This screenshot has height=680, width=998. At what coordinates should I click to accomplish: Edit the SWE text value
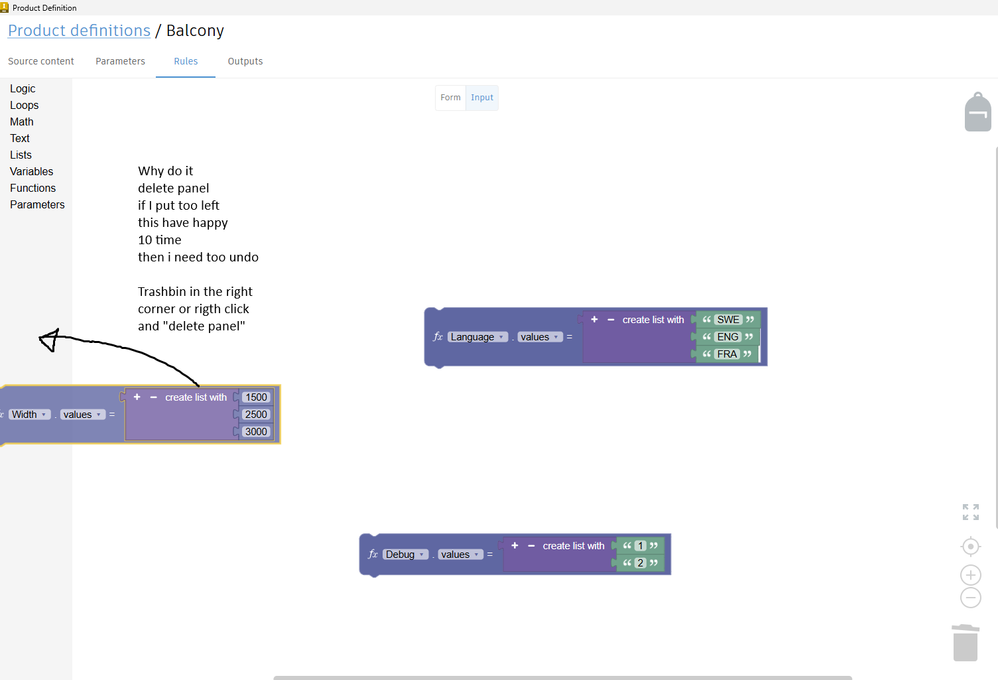click(x=728, y=320)
